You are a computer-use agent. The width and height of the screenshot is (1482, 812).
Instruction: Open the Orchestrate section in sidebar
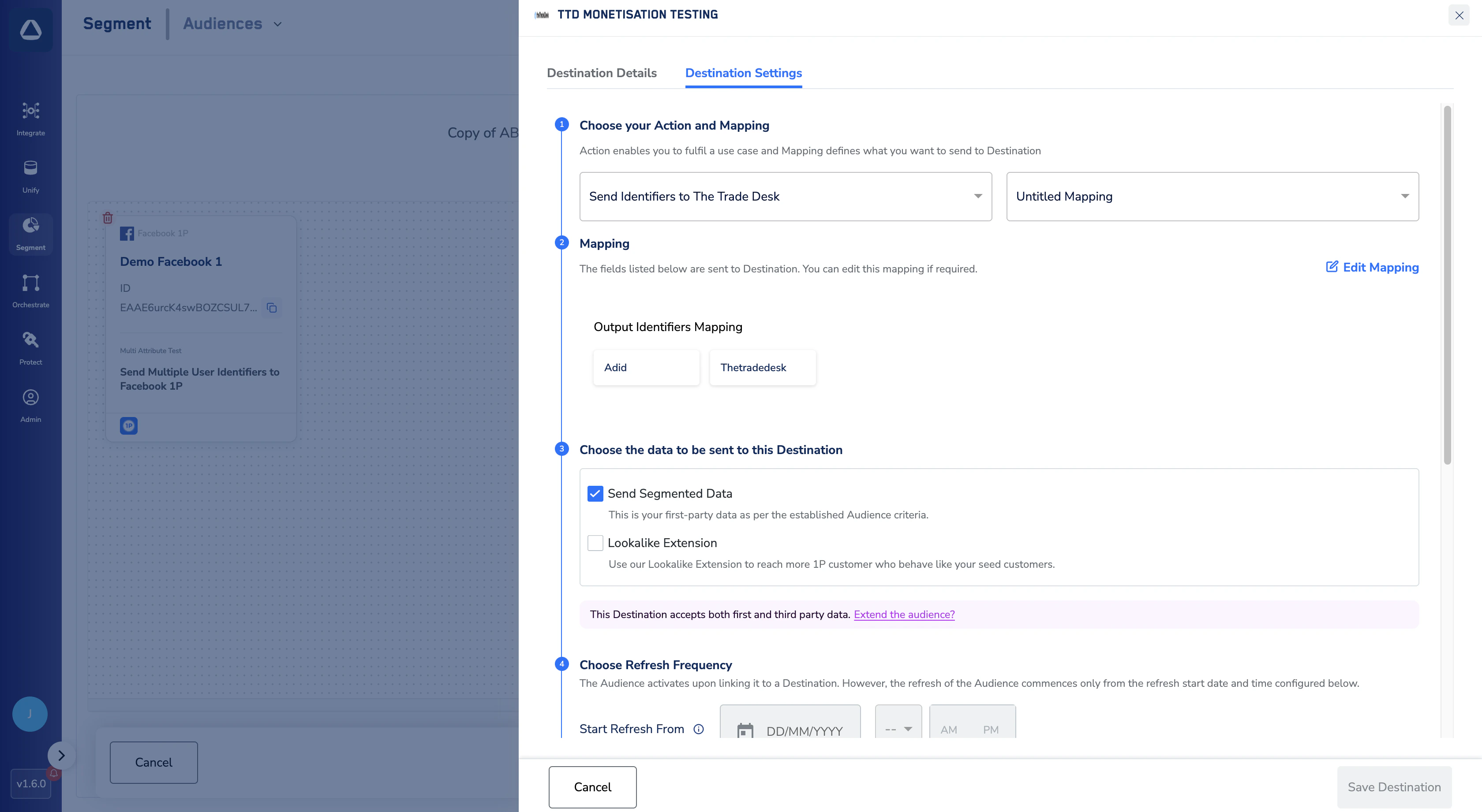pos(30,291)
